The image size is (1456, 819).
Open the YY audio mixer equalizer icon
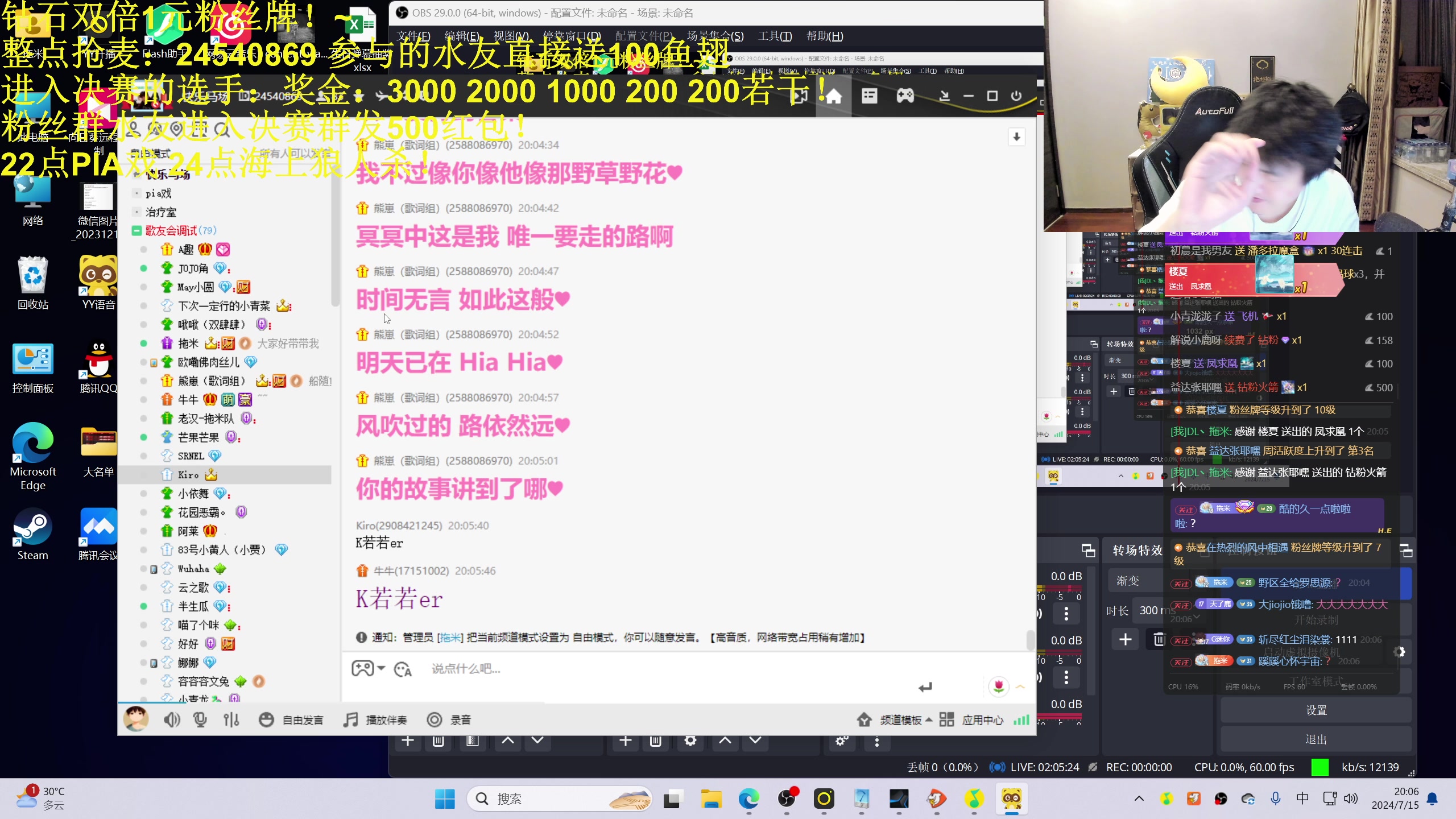click(231, 720)
